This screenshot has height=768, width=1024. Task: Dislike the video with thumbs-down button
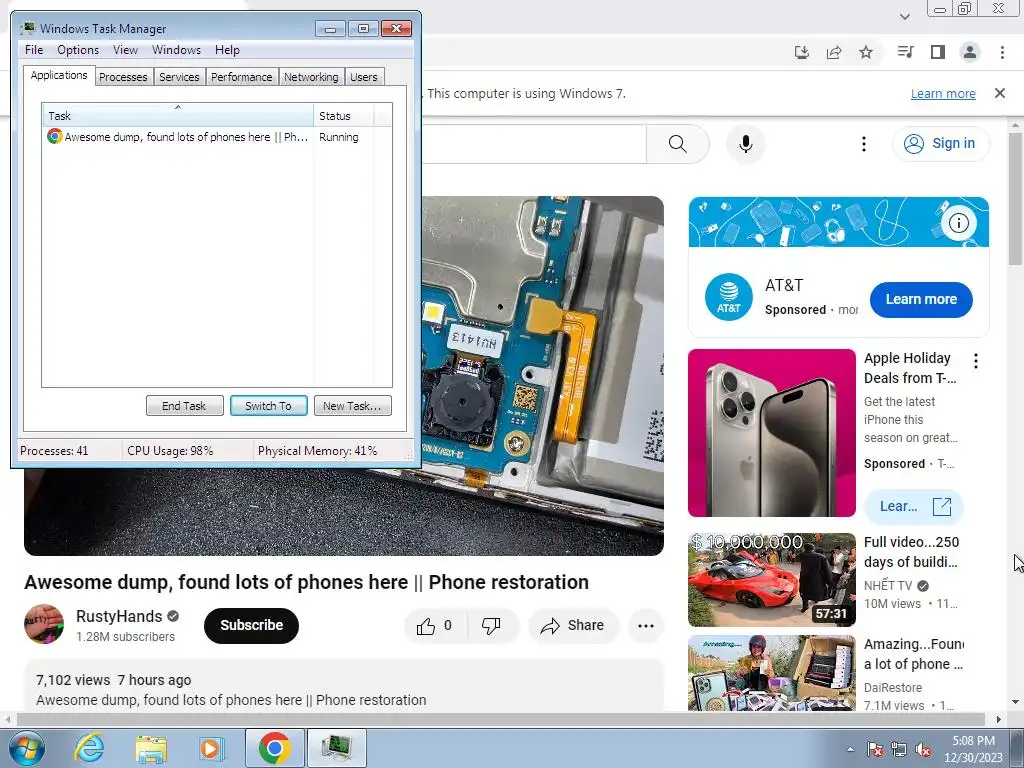click(491, 626)
